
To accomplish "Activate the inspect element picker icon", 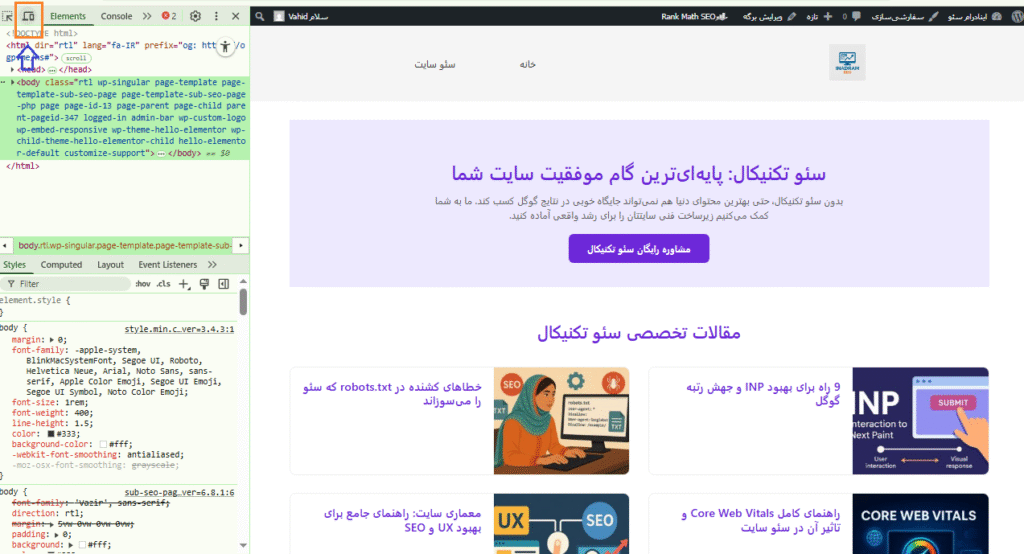I will pos(7,16).
